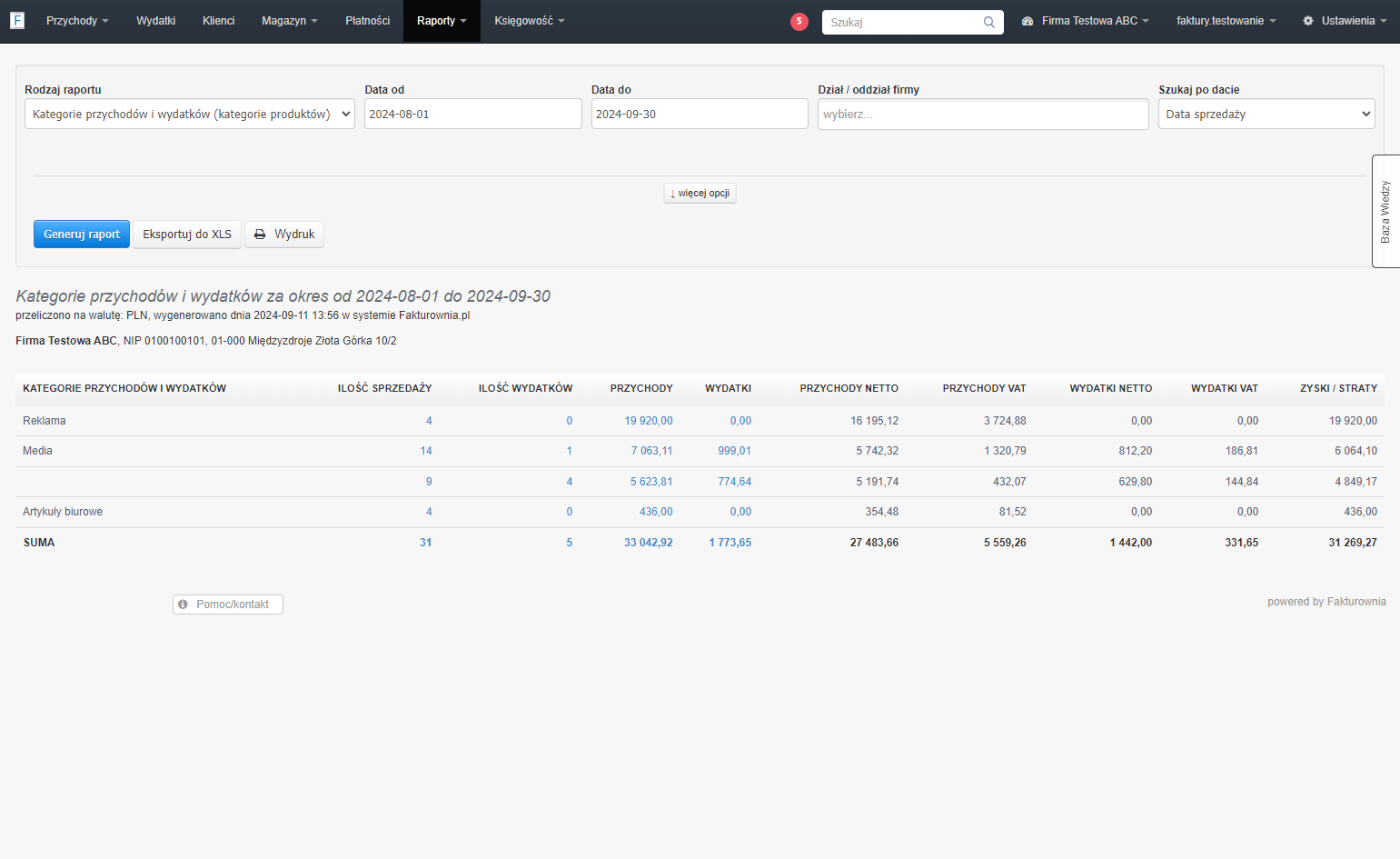
Task: Click the search magnifier icon
Action: [989, 23]
